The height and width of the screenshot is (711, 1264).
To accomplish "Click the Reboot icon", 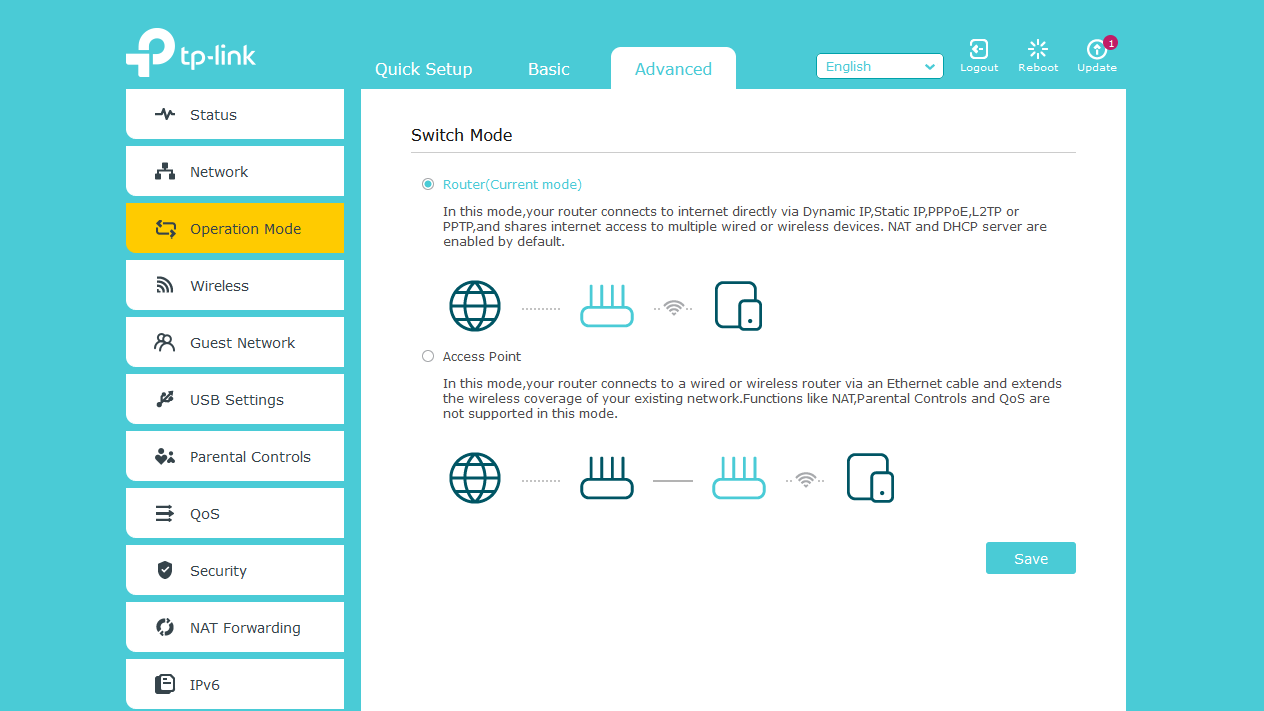I will [1038, 49].
